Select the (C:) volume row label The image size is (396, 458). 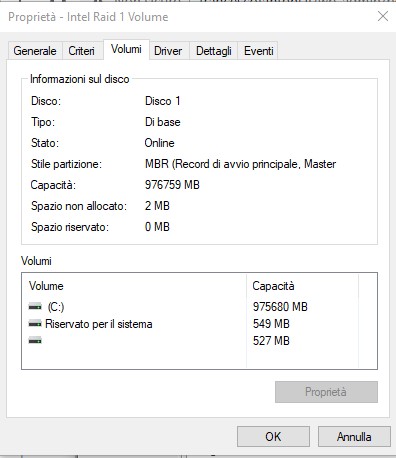coord(56,307)
